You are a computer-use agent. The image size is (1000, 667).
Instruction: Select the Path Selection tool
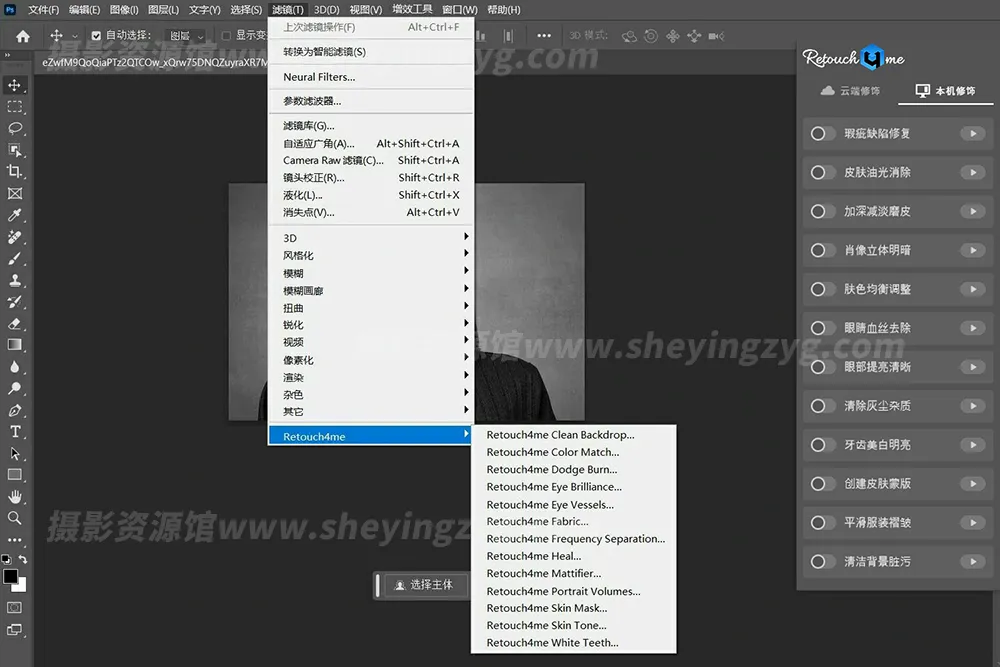tap(15, 453)
